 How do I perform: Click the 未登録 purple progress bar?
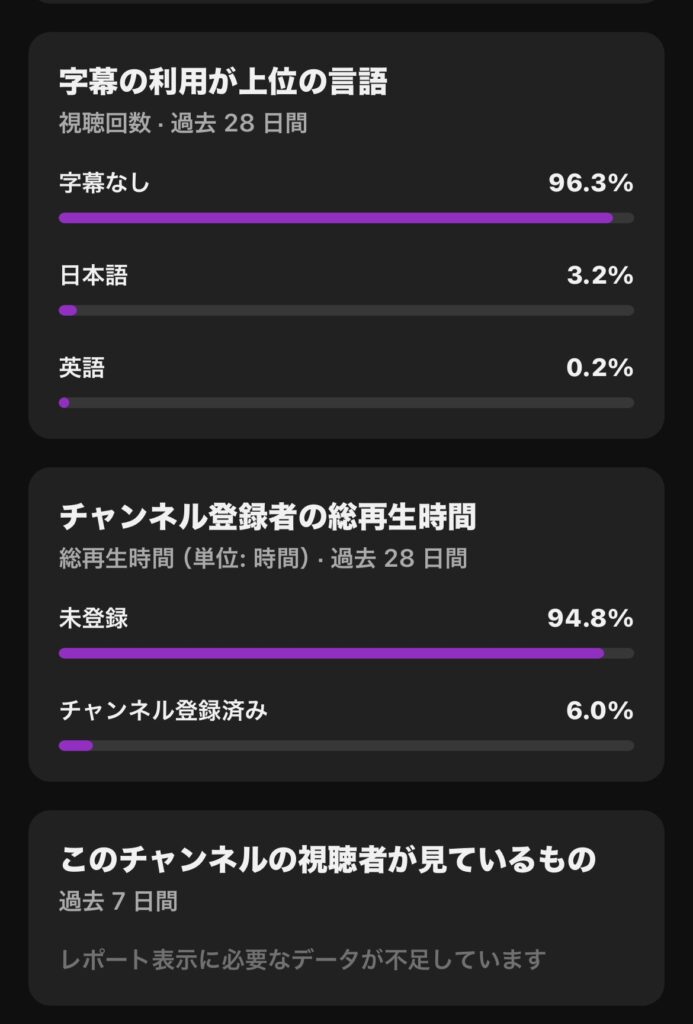click(346, 653)
